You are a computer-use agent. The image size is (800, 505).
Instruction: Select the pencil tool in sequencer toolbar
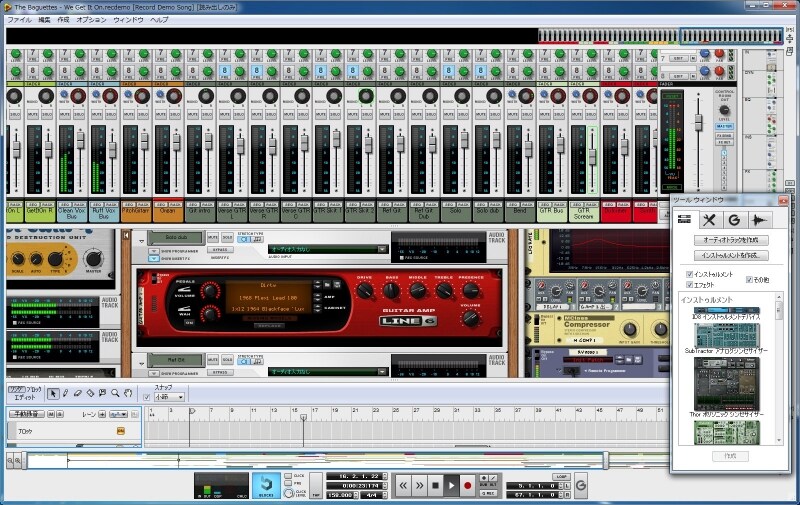66,393
